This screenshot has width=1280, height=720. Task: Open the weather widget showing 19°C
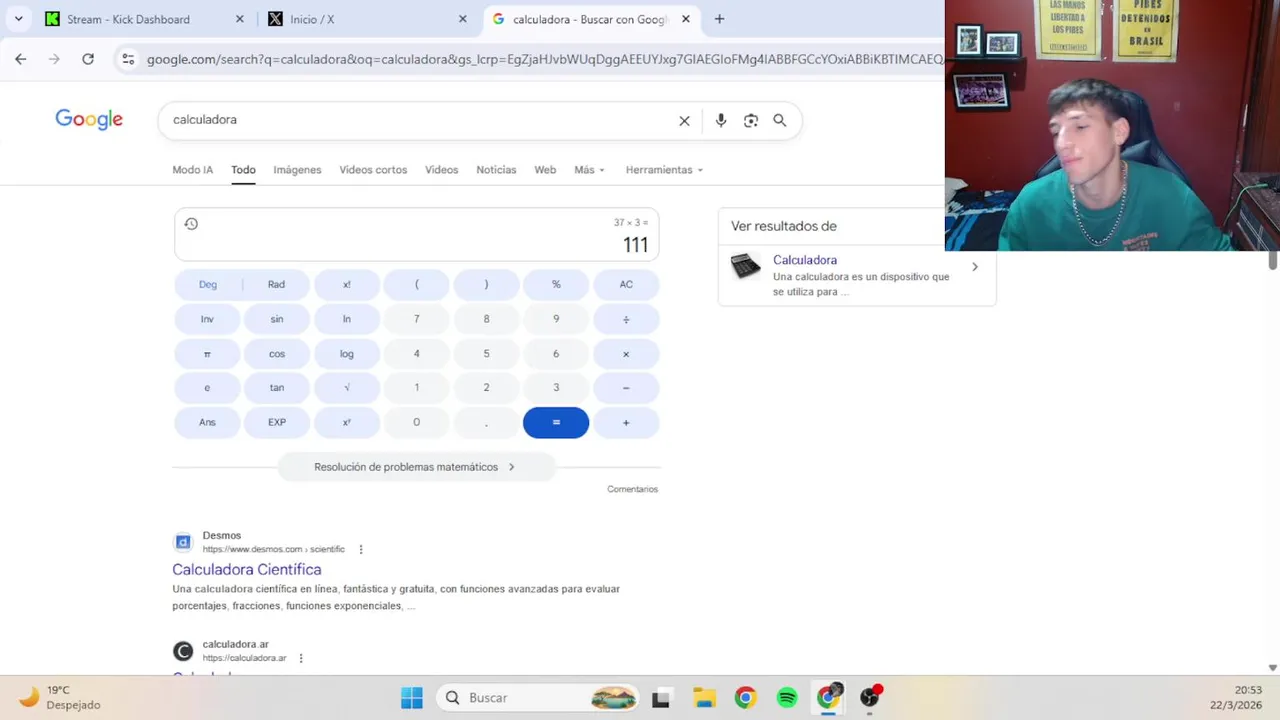click(x=60, y=697)
